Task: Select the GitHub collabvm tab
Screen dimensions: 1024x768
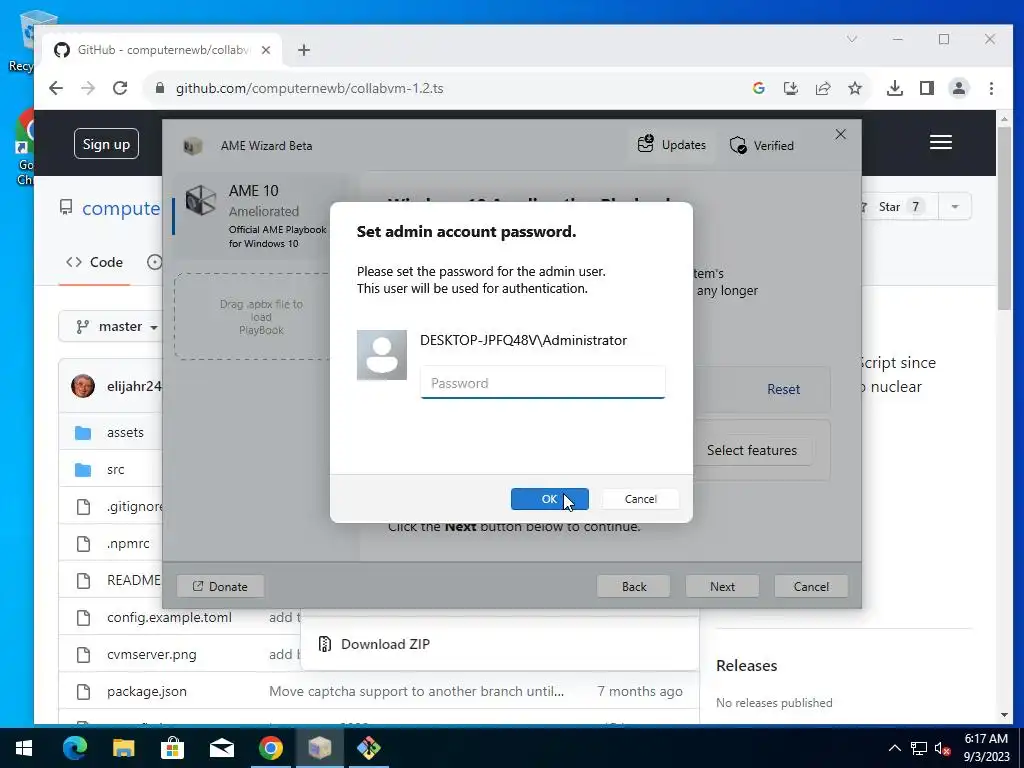Action: [163, 50]
